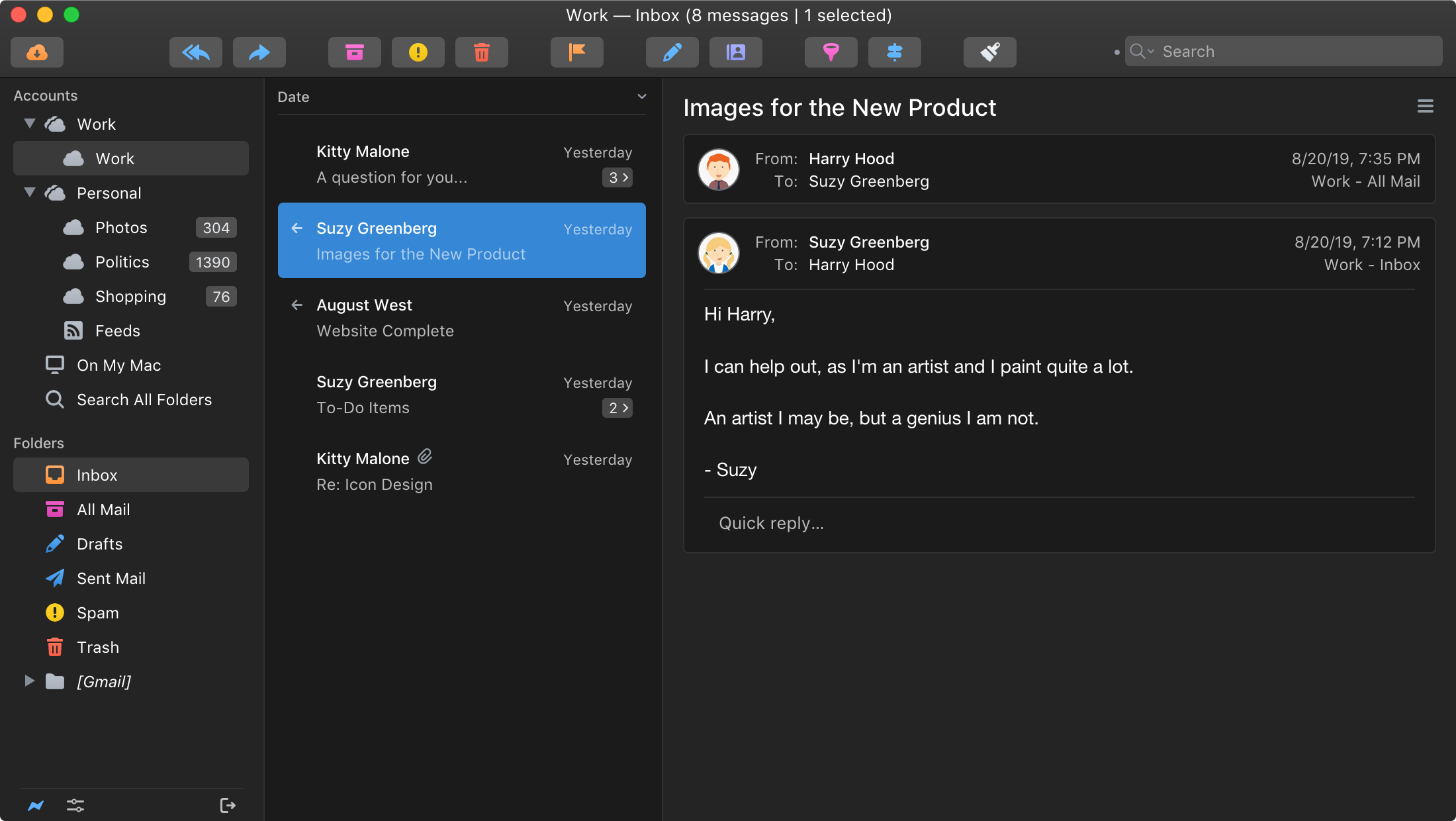Expand Kitty Malone thread count badge
1456x821 pixels.
pyautogui.click(x=617, y=177)
